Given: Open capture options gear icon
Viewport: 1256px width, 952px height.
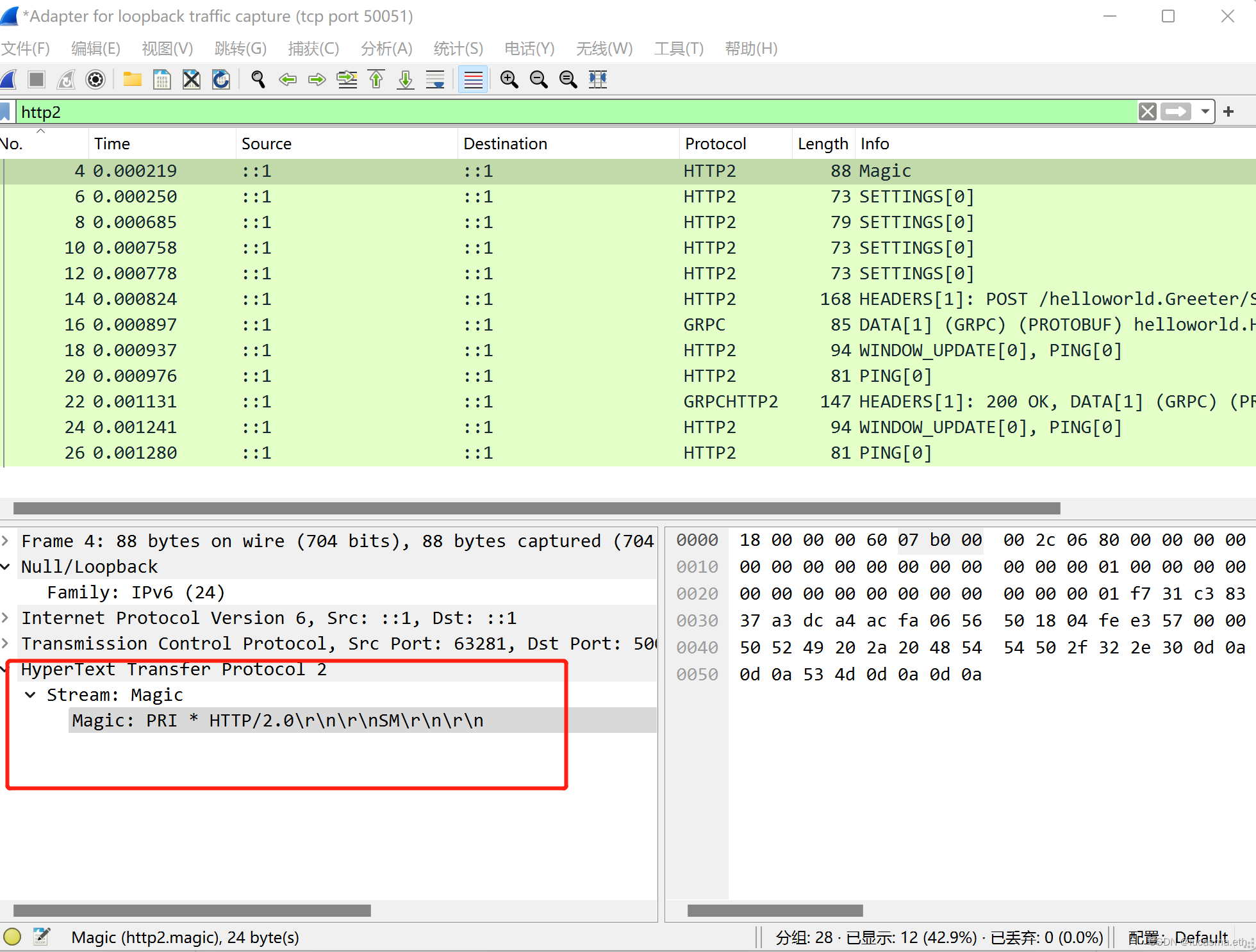Looking at the screenshot, I should pyautogui.click(x=95, y=79).
